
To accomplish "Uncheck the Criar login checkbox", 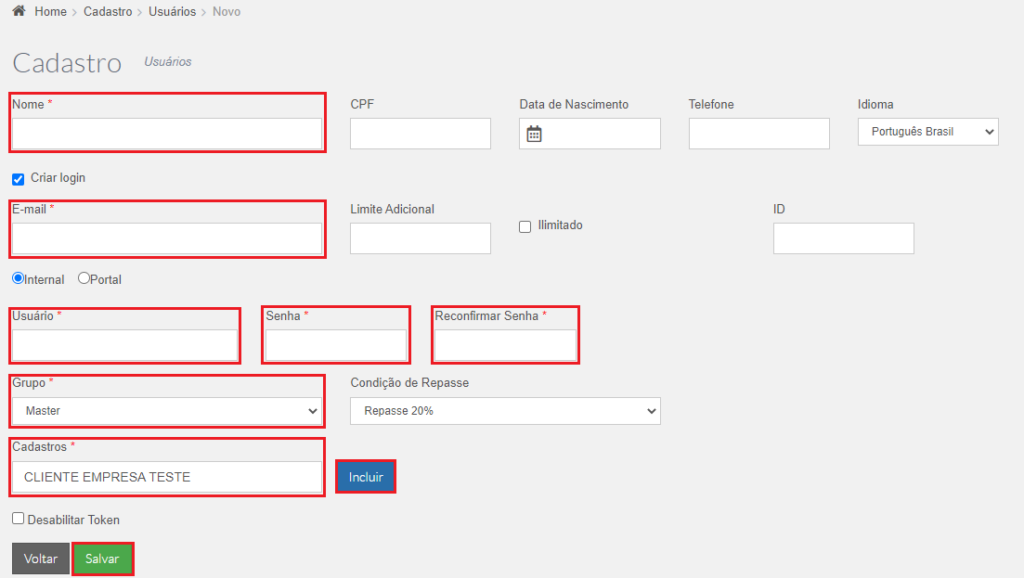I will click(x=18, y=179).
